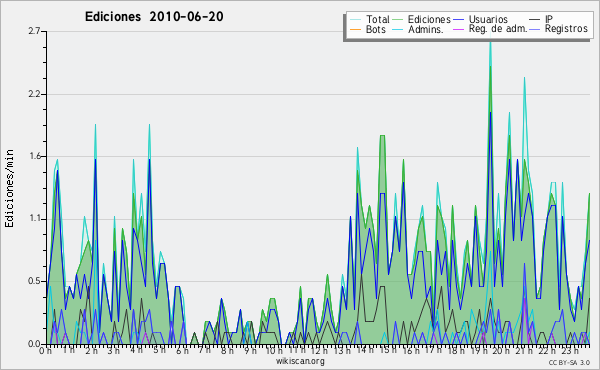Click the "8 h" hour label

[227, 350]
